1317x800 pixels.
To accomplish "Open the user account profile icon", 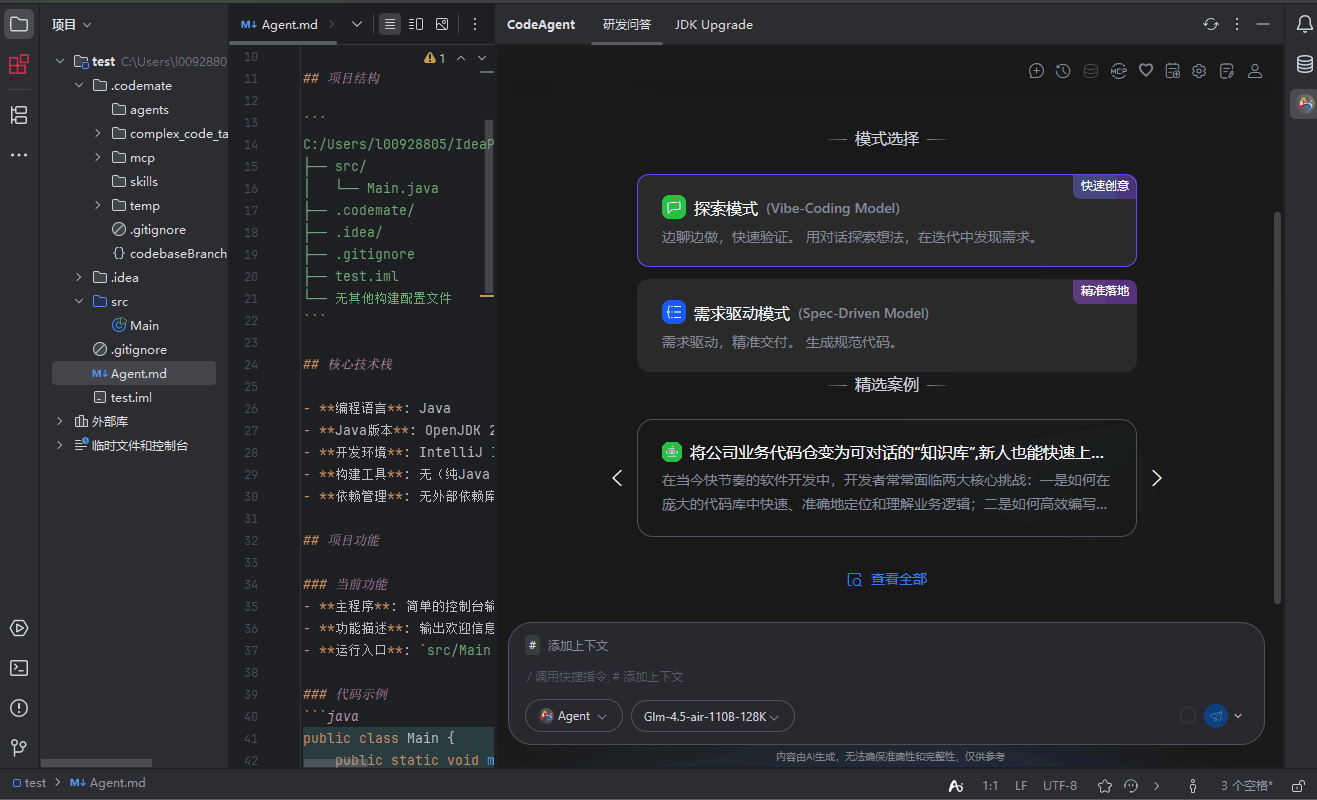I will [x=1254, y=71].
